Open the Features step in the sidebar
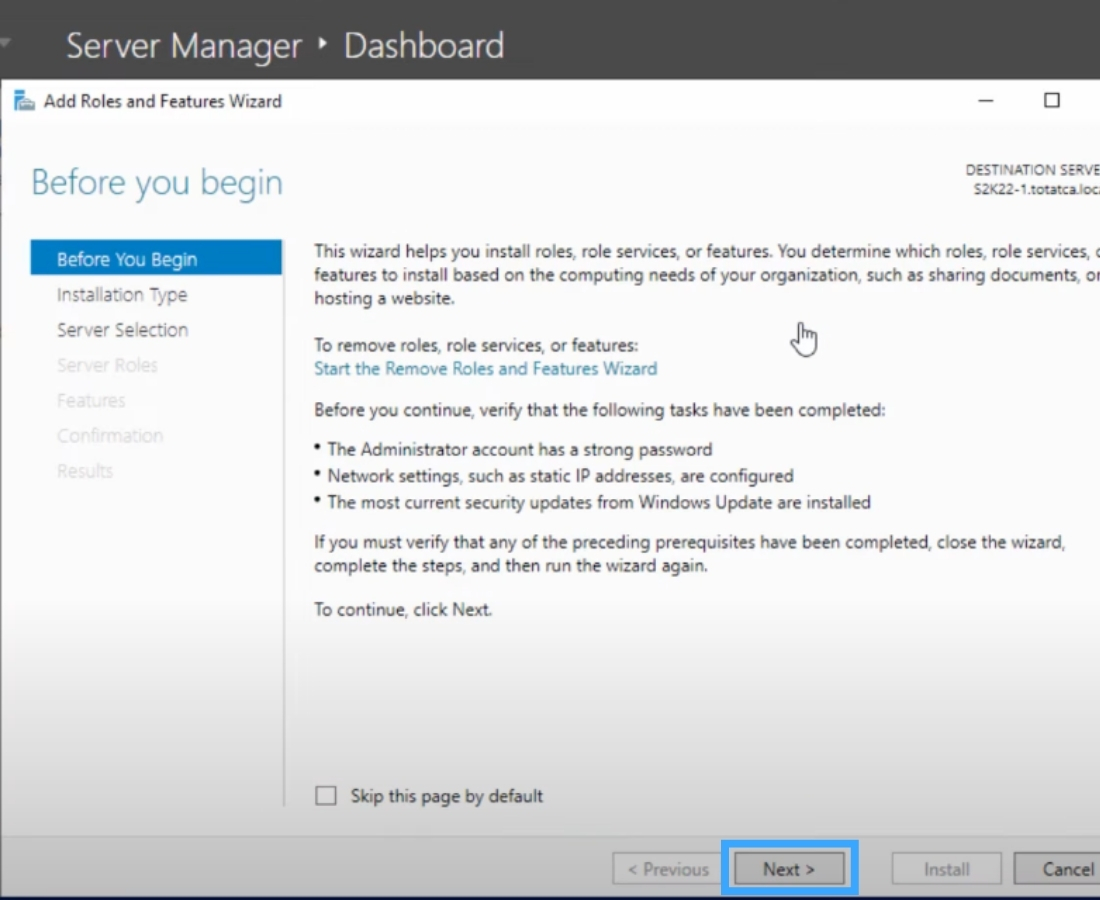The width and height of the screenshot is (1100, 900). pos(91,399)
